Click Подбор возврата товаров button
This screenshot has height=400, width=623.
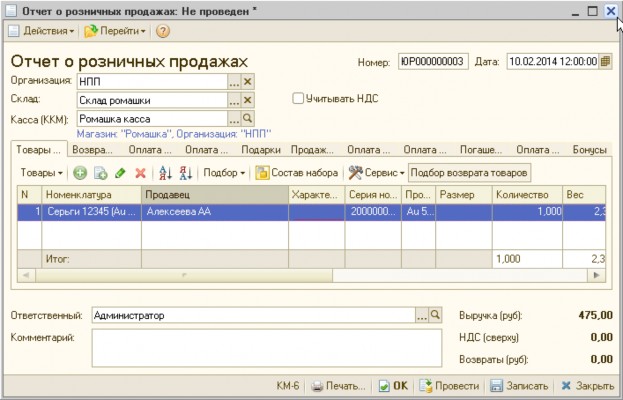[469, 173]
